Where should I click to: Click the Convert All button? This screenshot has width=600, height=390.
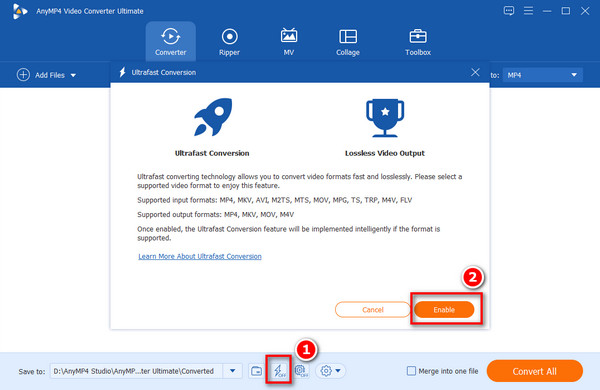[x=535, y=371]
